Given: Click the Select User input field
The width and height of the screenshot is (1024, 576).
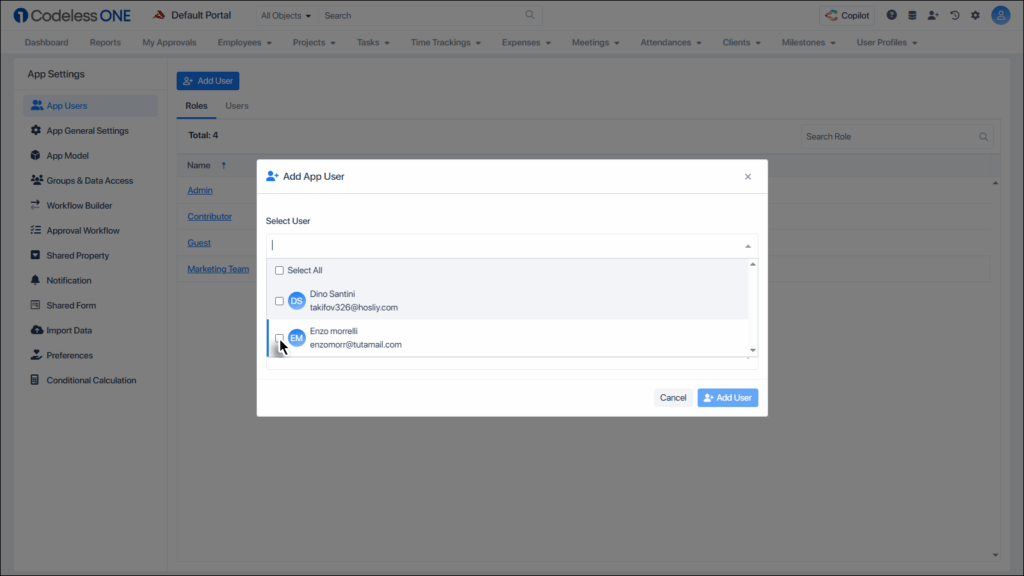Looking at the screenshot, I should pyautogui.click(x=512, y=246).
